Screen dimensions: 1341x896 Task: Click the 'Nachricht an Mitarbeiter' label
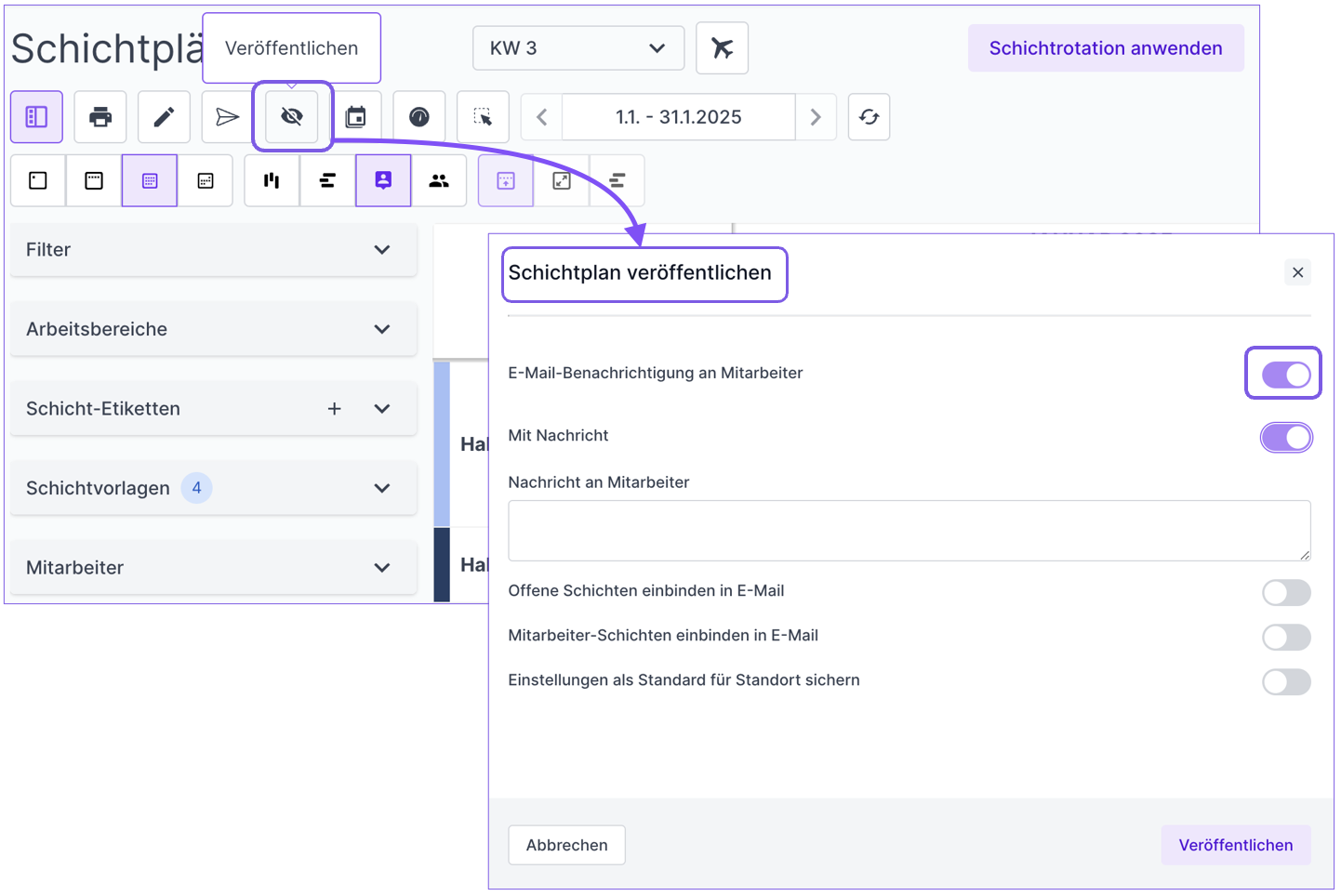[x=599, y=482]
